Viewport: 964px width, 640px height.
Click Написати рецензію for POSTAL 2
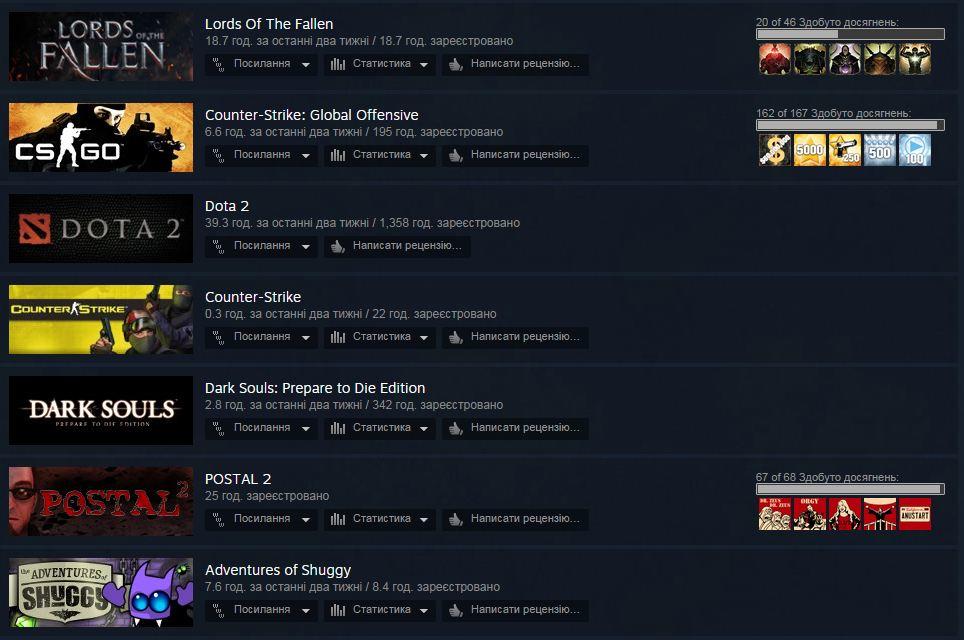tap(515, 520)
